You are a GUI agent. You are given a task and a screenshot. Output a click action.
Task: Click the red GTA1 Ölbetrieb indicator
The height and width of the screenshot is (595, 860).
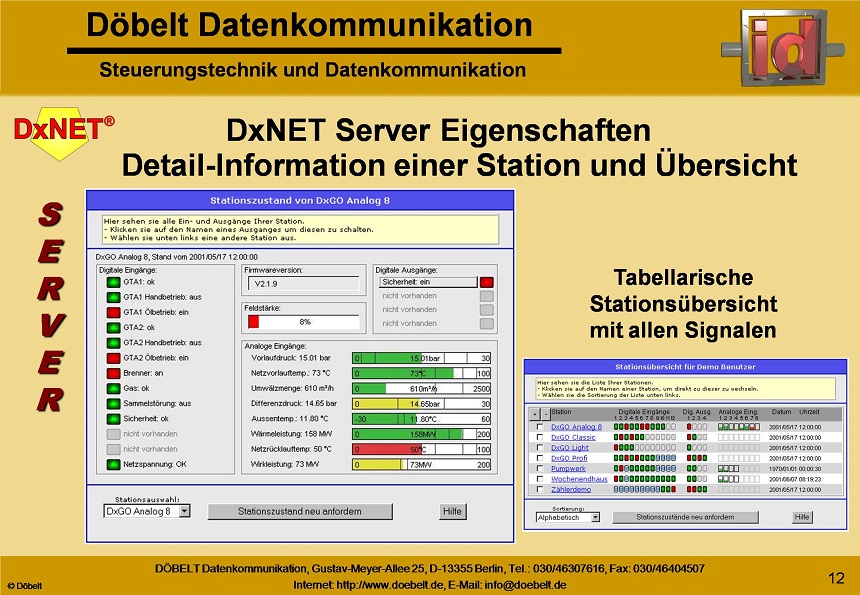(x=113, y=313)
